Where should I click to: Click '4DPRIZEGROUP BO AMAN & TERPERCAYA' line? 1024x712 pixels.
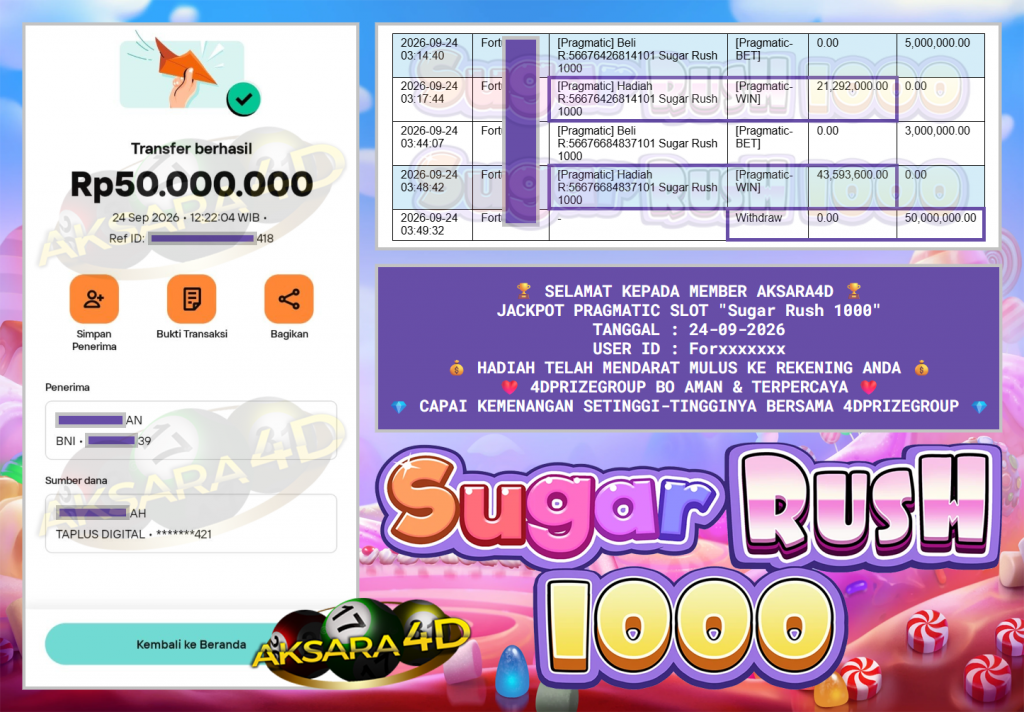click(x=689, y=387)
